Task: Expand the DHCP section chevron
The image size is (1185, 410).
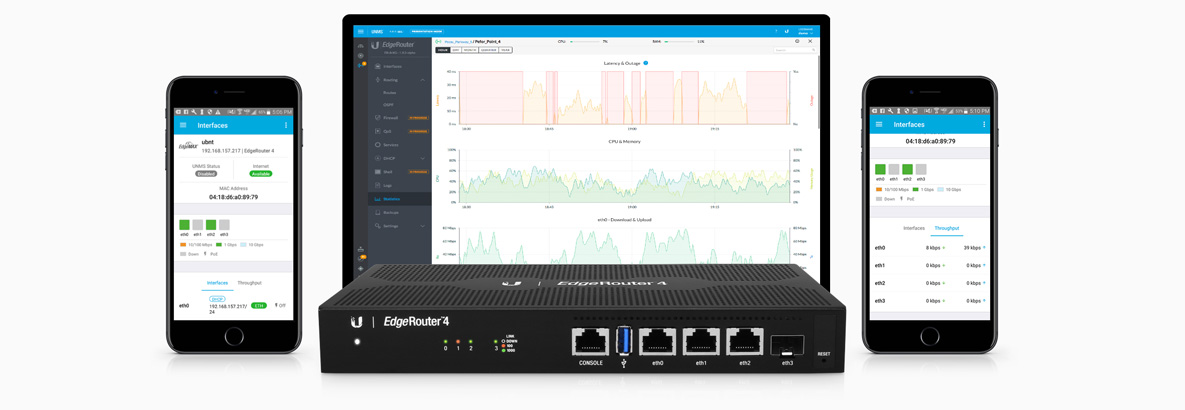Action: [423, 158]
